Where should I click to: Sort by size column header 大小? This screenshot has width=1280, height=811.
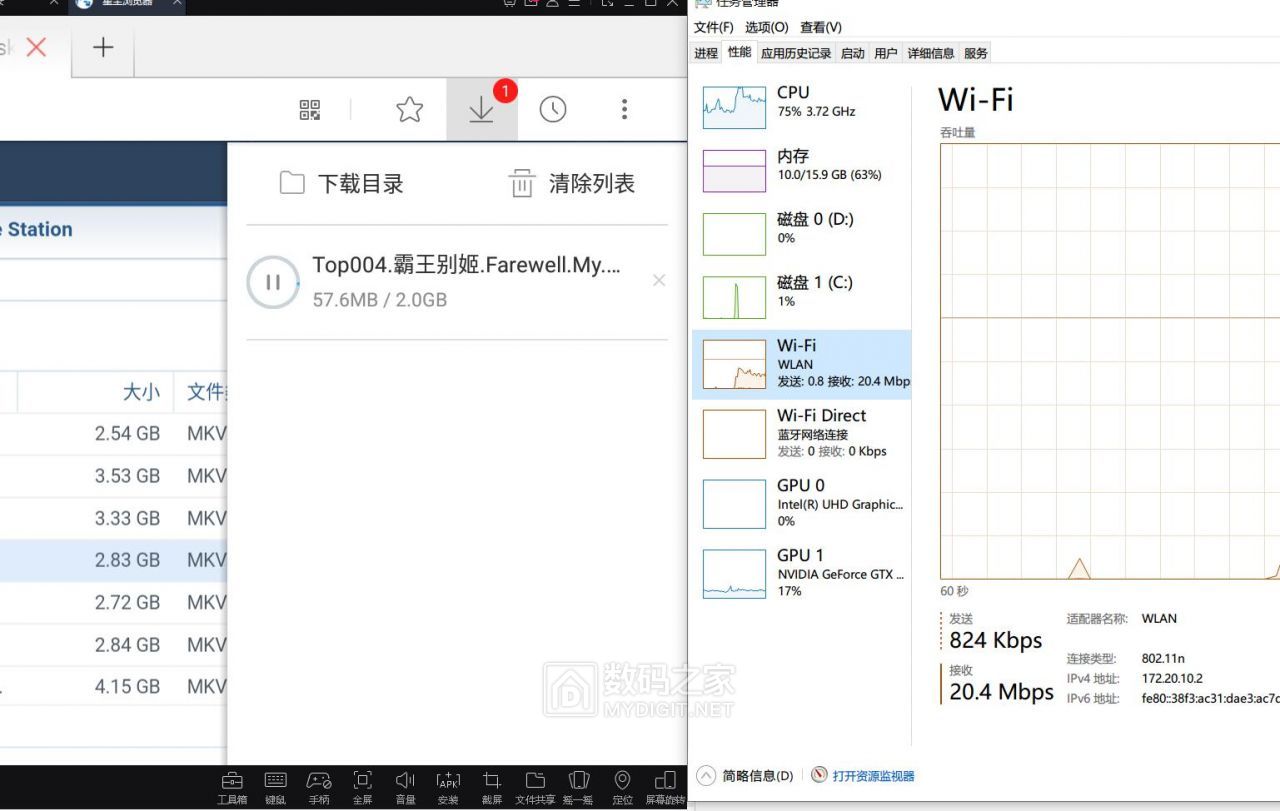point(141,392)
